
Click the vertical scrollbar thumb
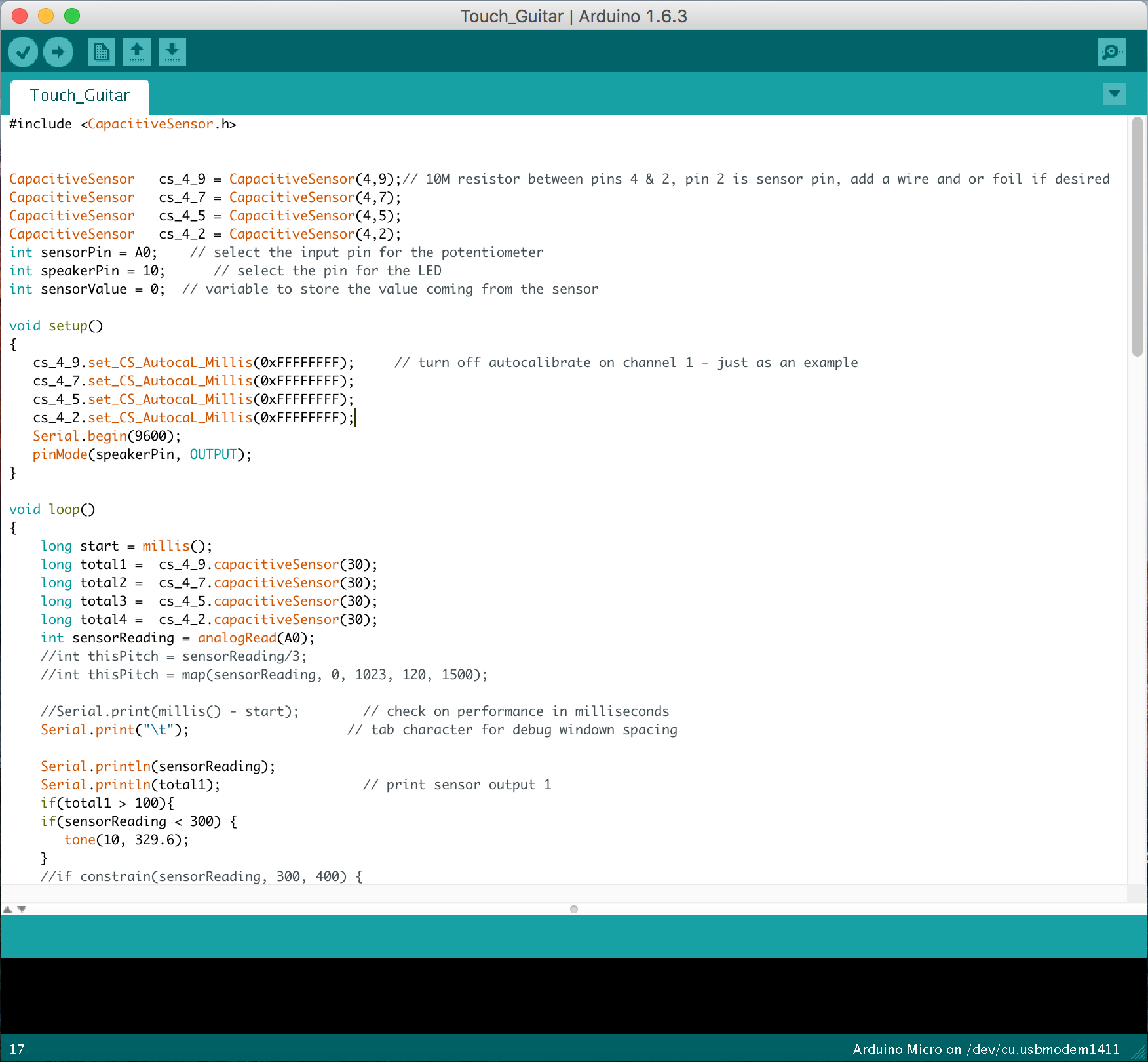click(x=1138, y=237)
